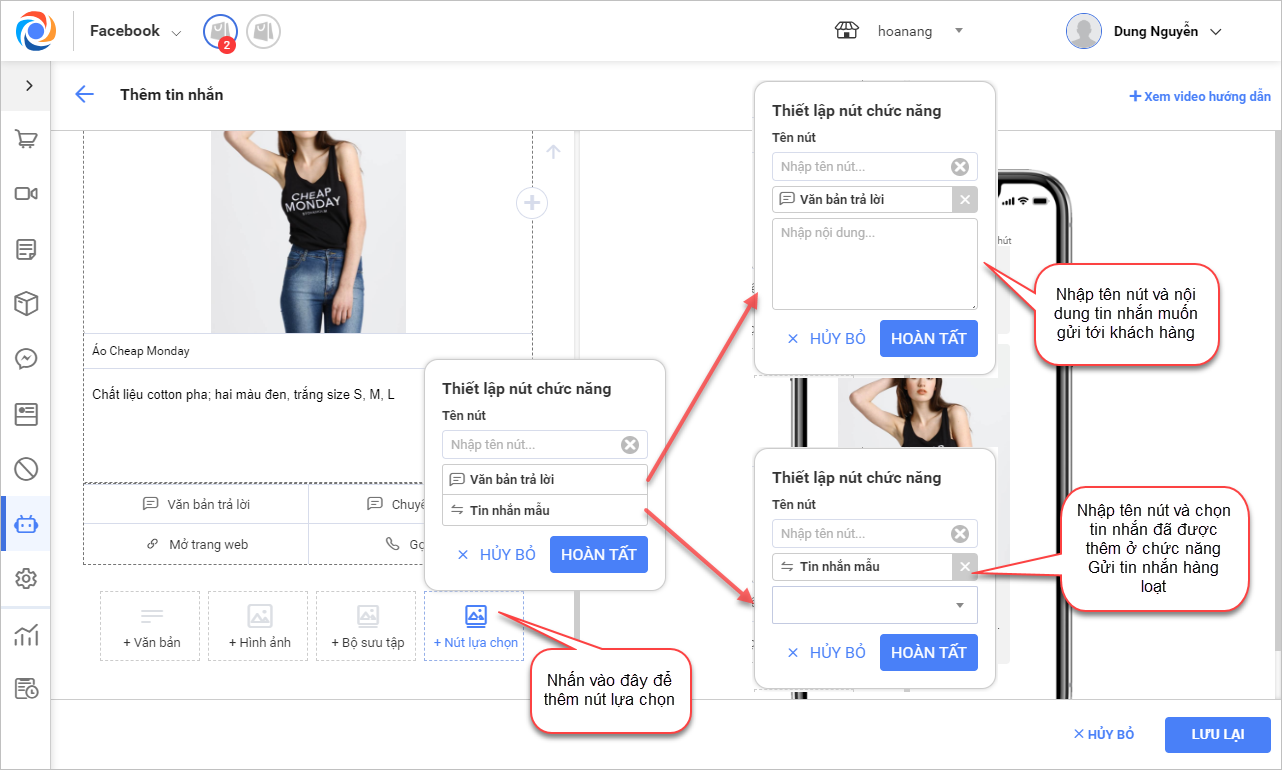The image size is (1282, 770).
Task: Click HOÀN TẤT in upper-right popup
Action: (929, 339)
